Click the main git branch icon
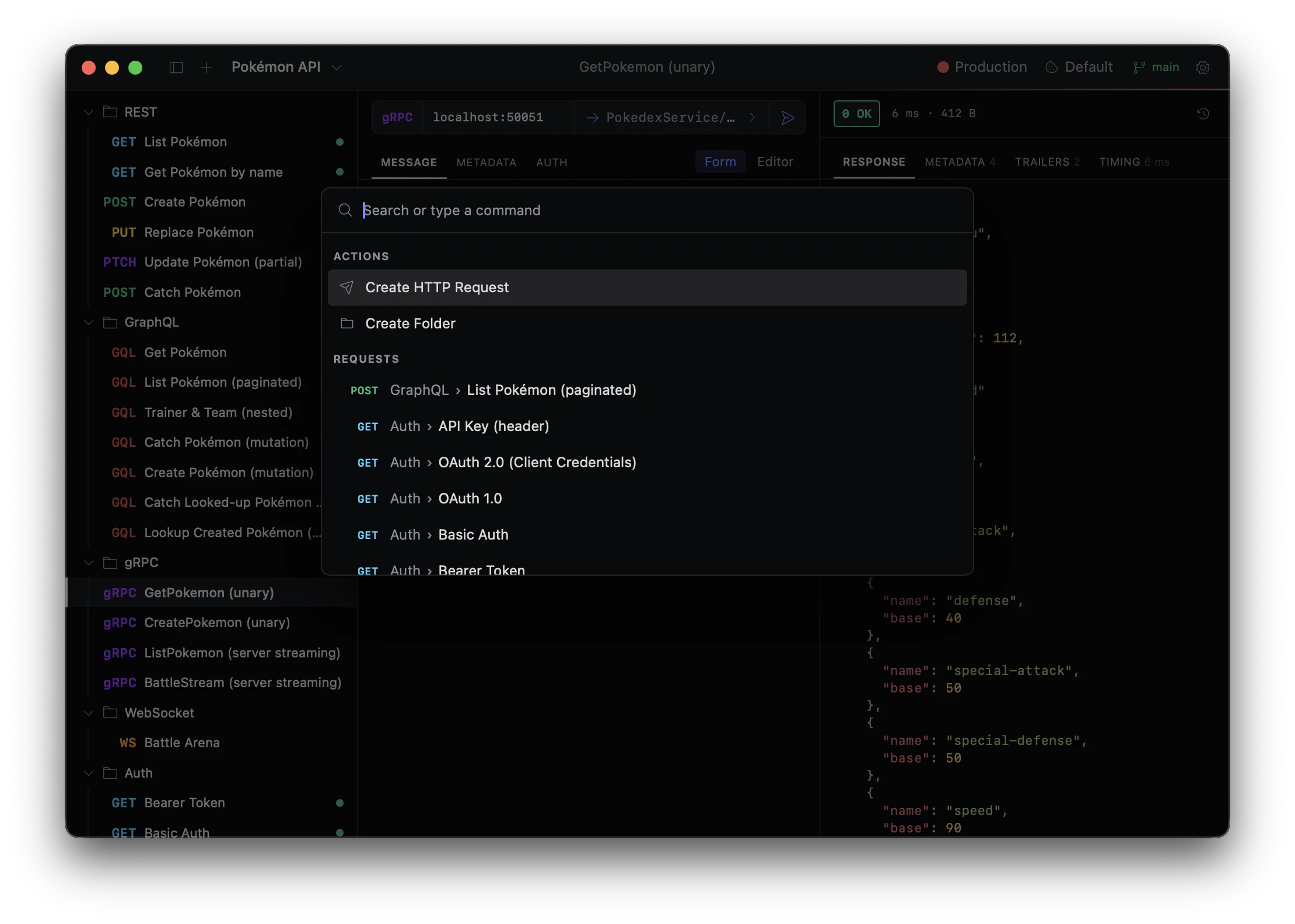Image resolution: width=1295 pixels, height=924 pixels. pos(1138,68)
